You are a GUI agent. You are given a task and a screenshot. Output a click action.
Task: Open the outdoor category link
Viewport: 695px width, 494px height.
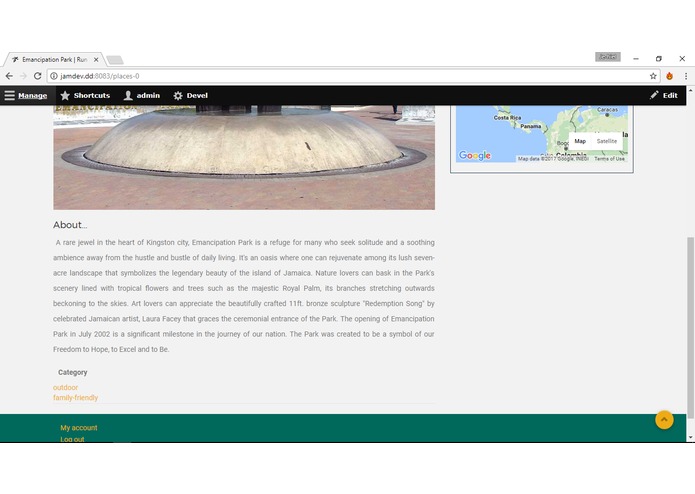65,388
